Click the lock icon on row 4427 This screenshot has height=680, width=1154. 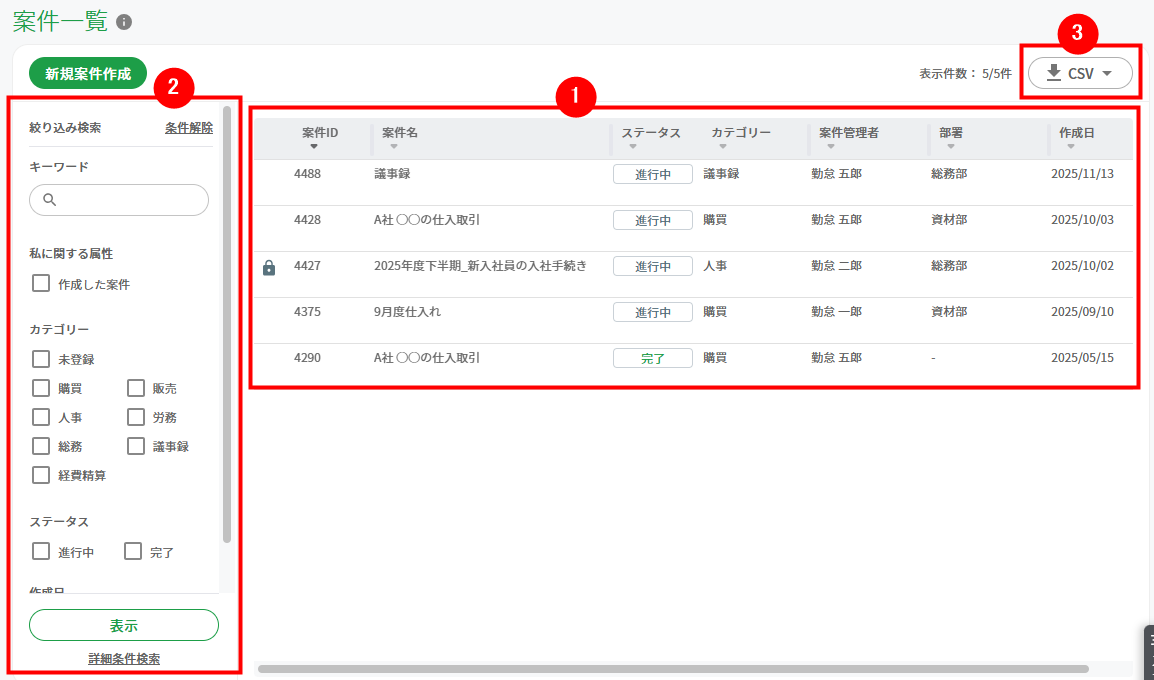(269, 268)
